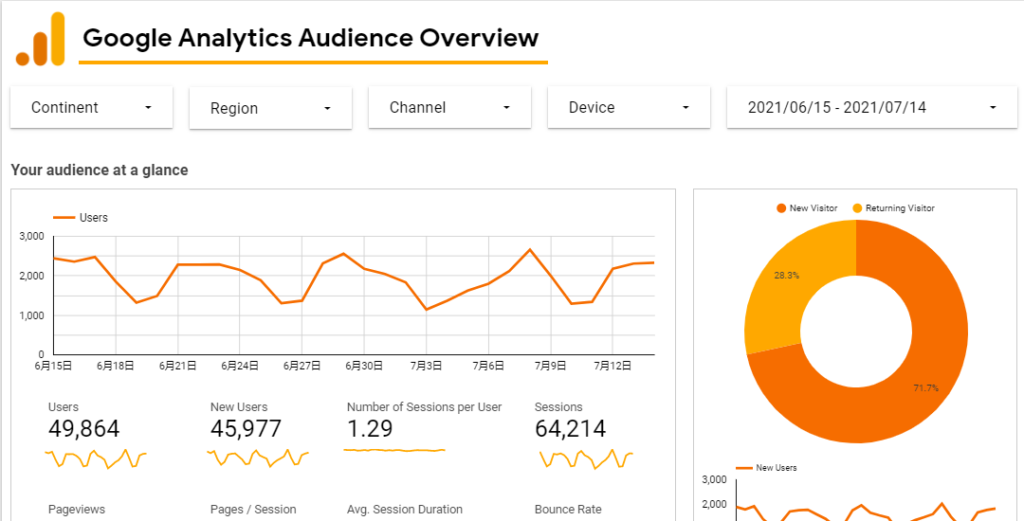The width and height of the screenshot is (1024, 521).
Task: Click the 'Your audience at a glance' heading
Action: click(x=99, y=170)
